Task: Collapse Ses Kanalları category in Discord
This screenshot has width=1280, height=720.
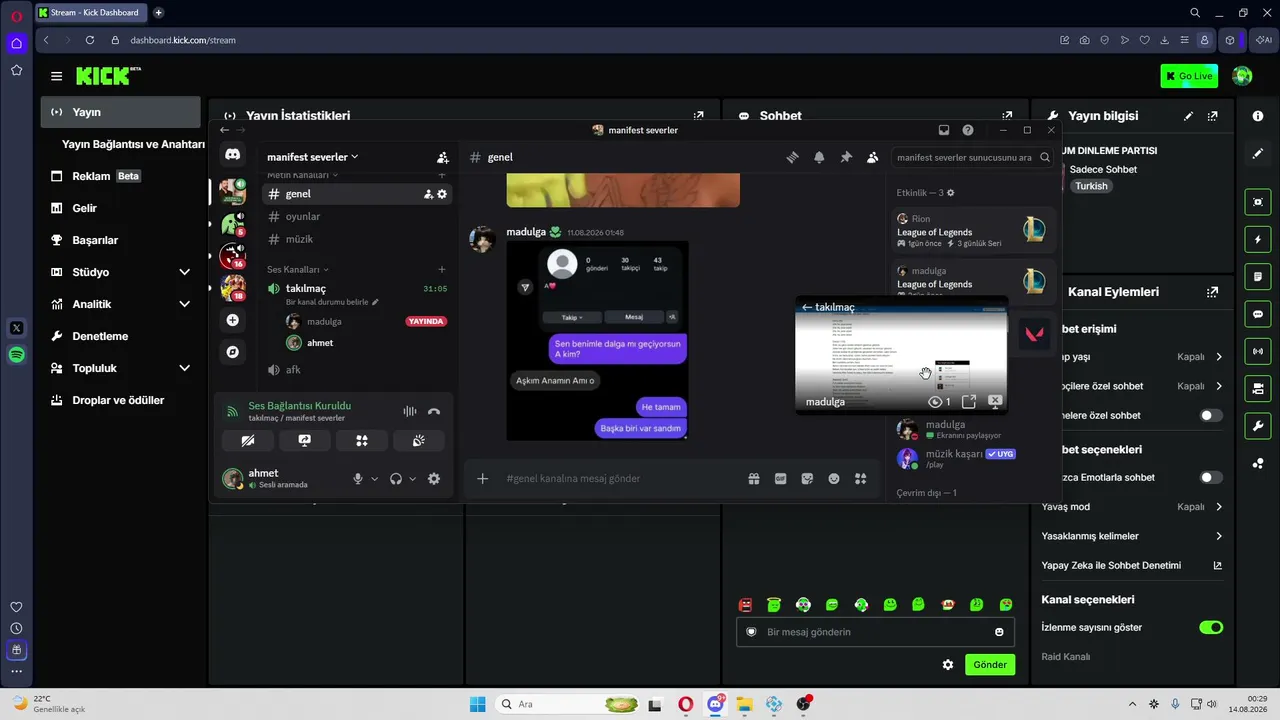Action: click(x=298, y=269)
